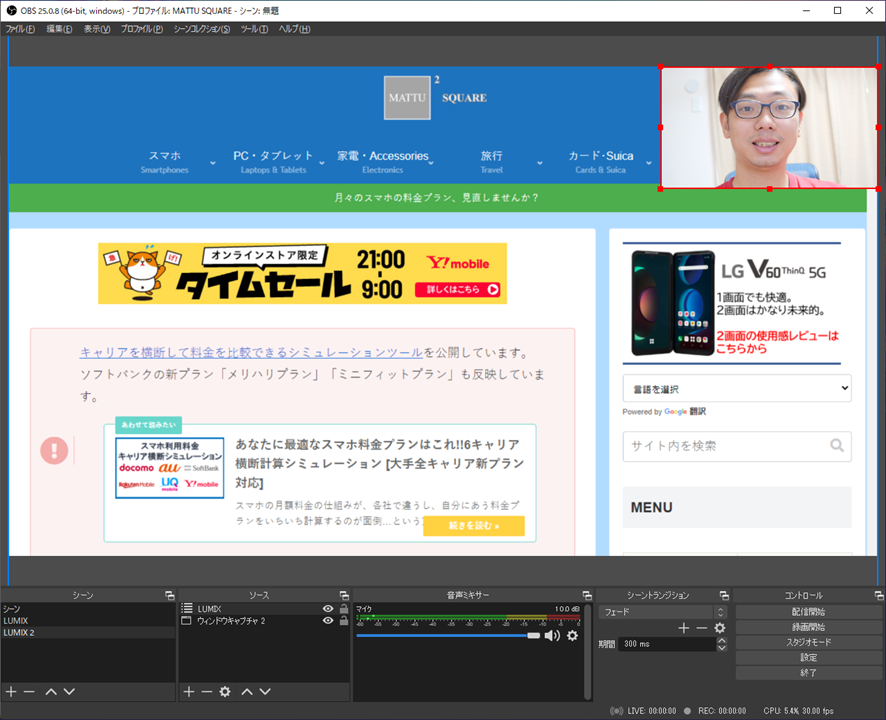Image resolution: width=886 pixels, height=720 pixels.
Task: Hide the LUMIX source with the eye icon
Action: pyautogui.click(x=328, y=609)
